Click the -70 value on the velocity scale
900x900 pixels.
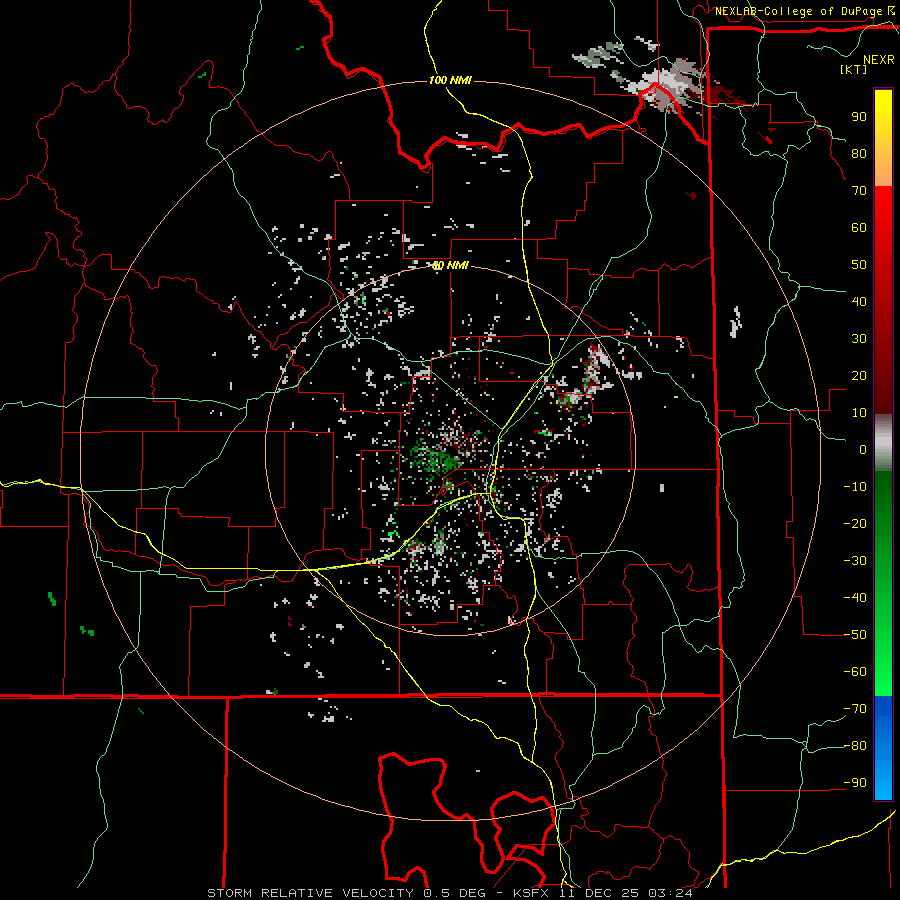pos(855,709)
